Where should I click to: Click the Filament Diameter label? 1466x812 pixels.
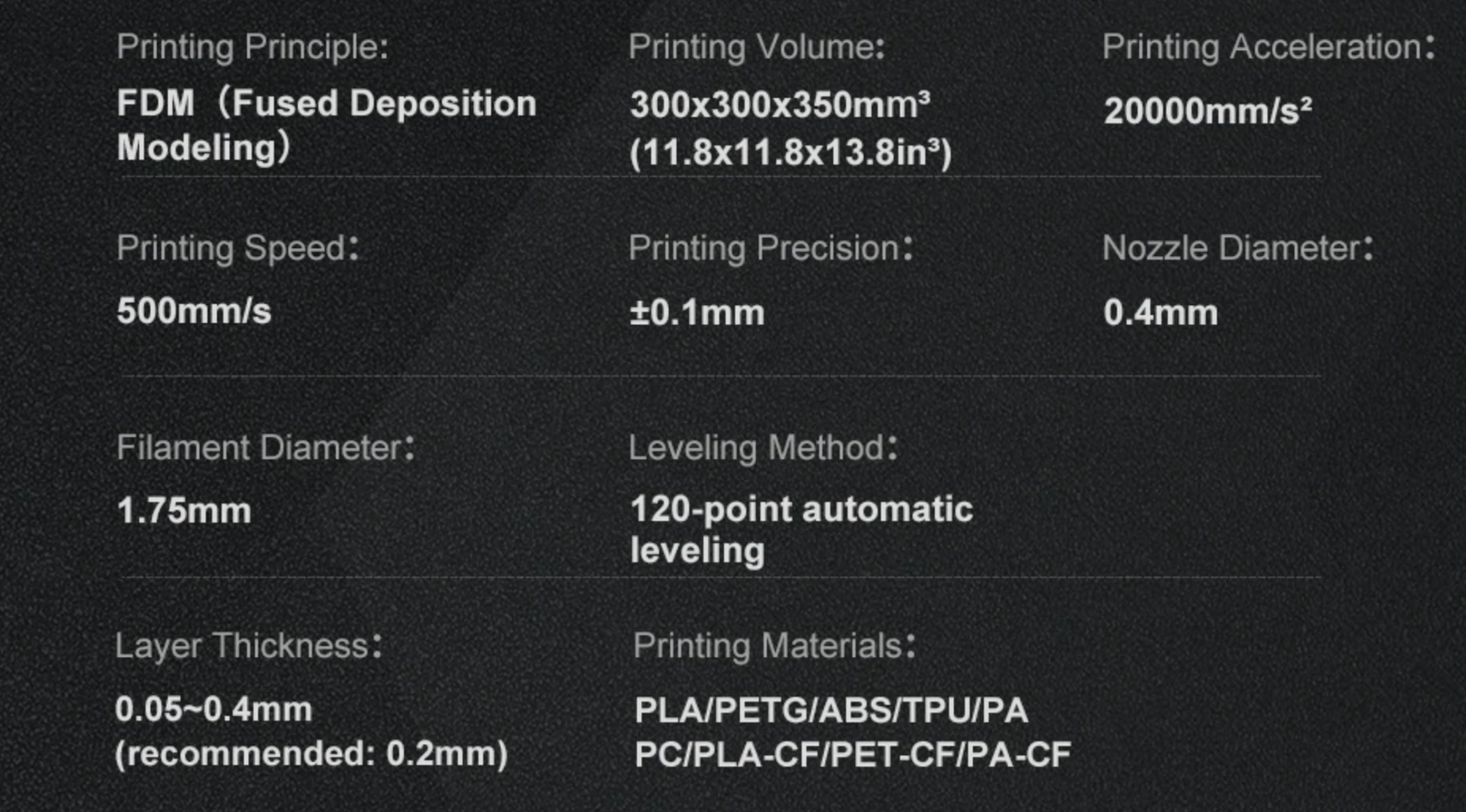[265, 448]
